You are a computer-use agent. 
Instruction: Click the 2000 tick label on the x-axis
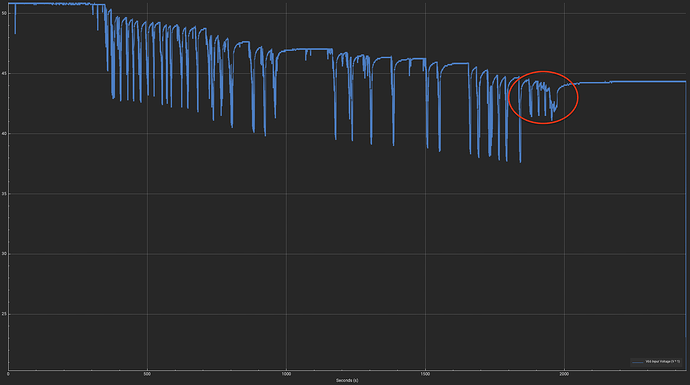[564, 374]
